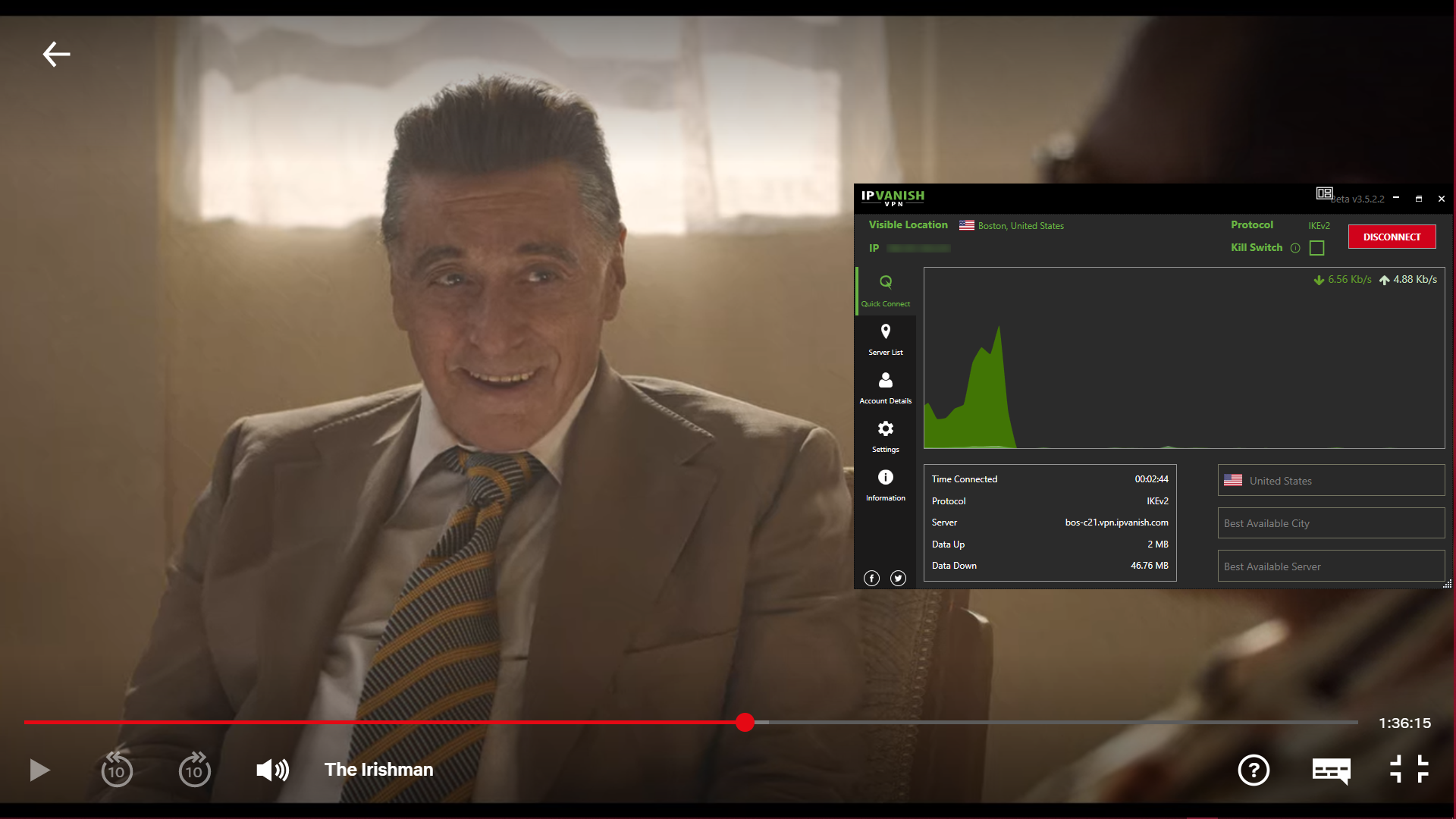The image size is (1456, 819).
Task: Open the Netflix help question mark icon
Action: 1254,770
